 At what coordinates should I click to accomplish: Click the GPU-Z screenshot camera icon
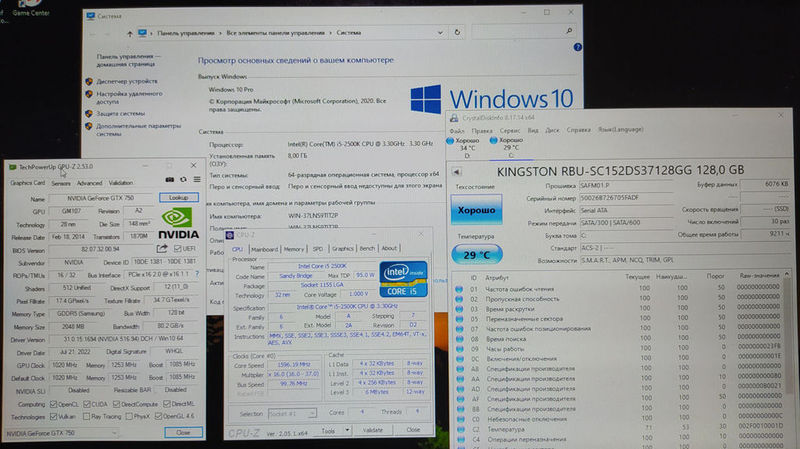(x=169, y=180)
